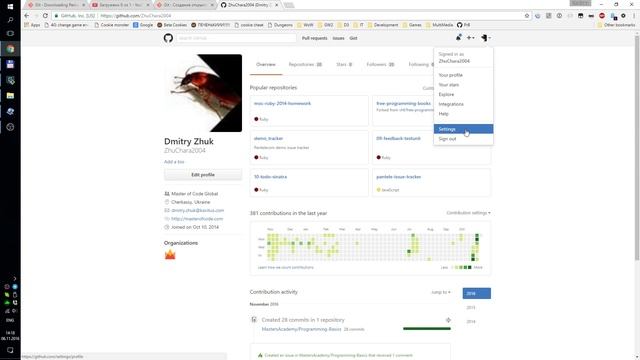Image resolution: width=640 pixels, height=360 pixels.
Task: Click the red Adblock extension icon
Action: click(602, 16)
